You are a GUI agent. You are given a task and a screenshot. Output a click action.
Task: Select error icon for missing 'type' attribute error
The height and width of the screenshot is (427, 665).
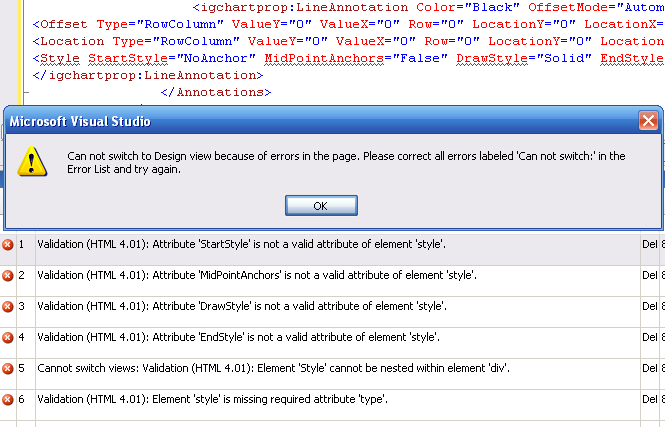(8, 399)
